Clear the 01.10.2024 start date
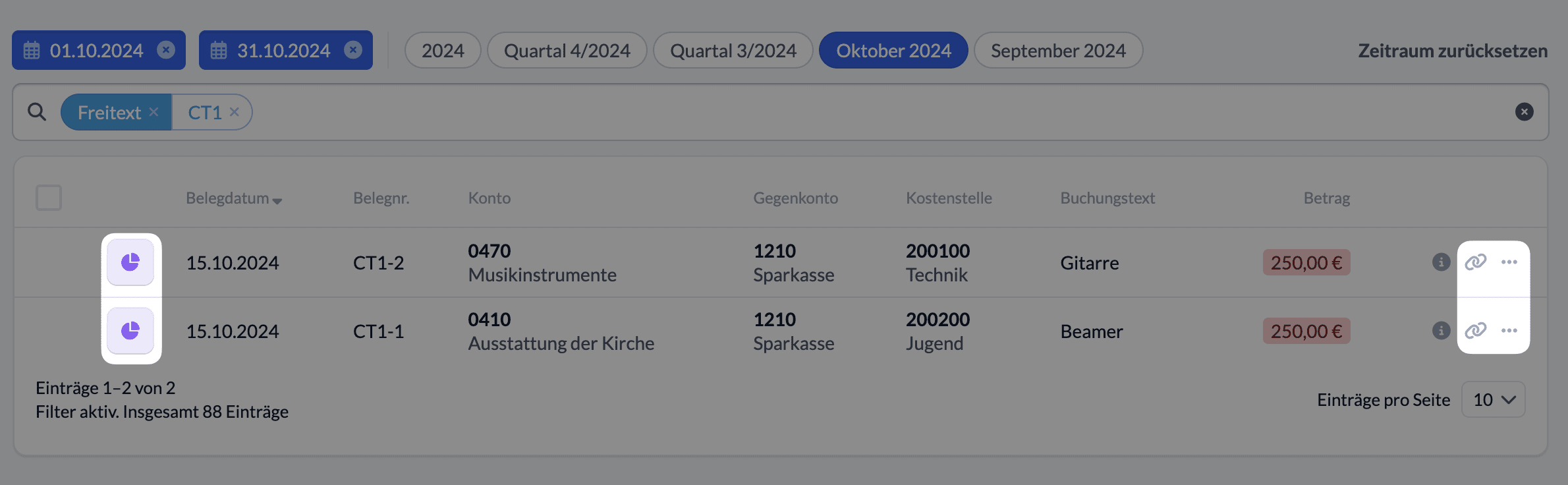The height and width of the screenshot is (485, 1568). (x=166, y=50)
